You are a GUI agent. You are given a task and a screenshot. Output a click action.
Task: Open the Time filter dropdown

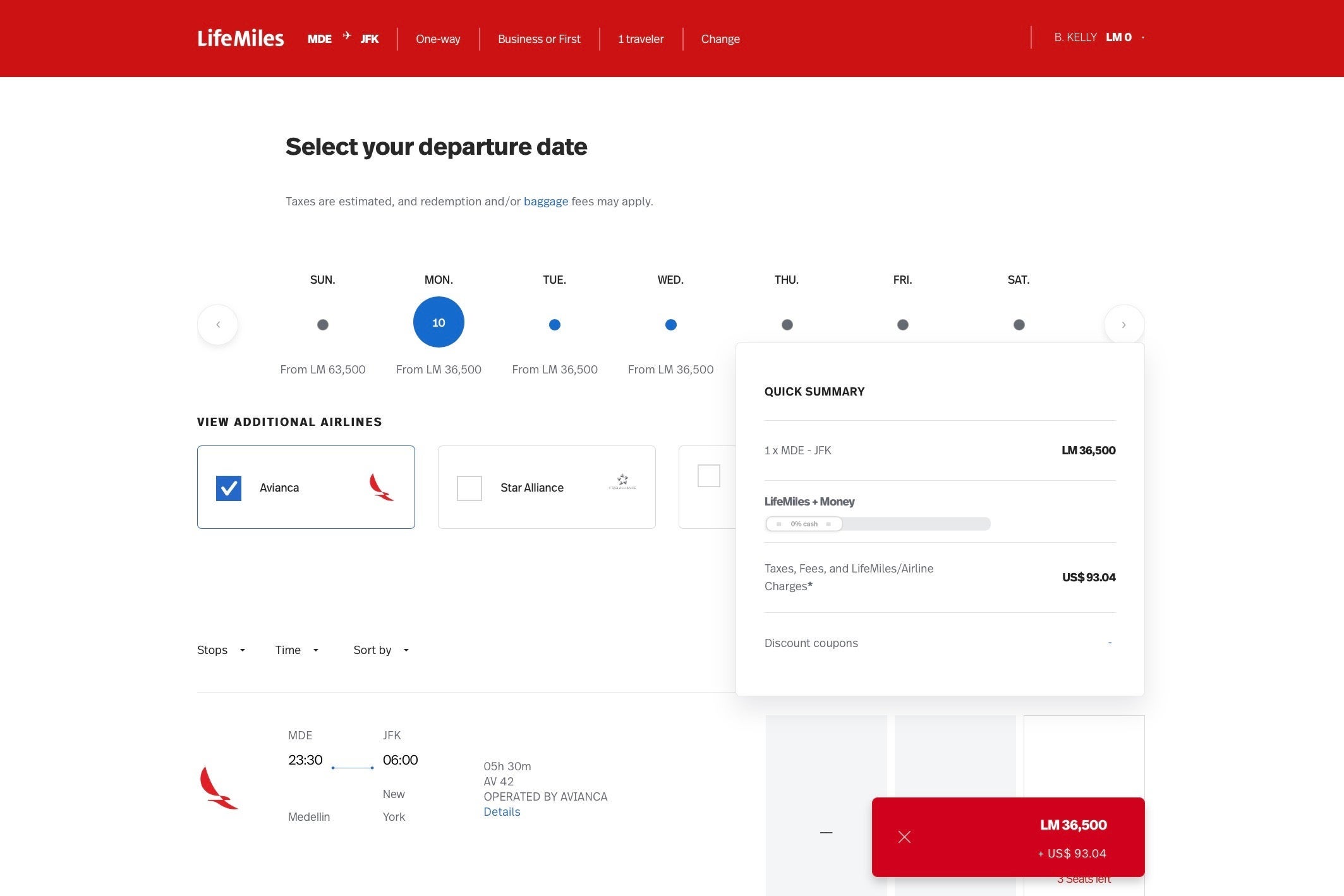tap(297, 650)
